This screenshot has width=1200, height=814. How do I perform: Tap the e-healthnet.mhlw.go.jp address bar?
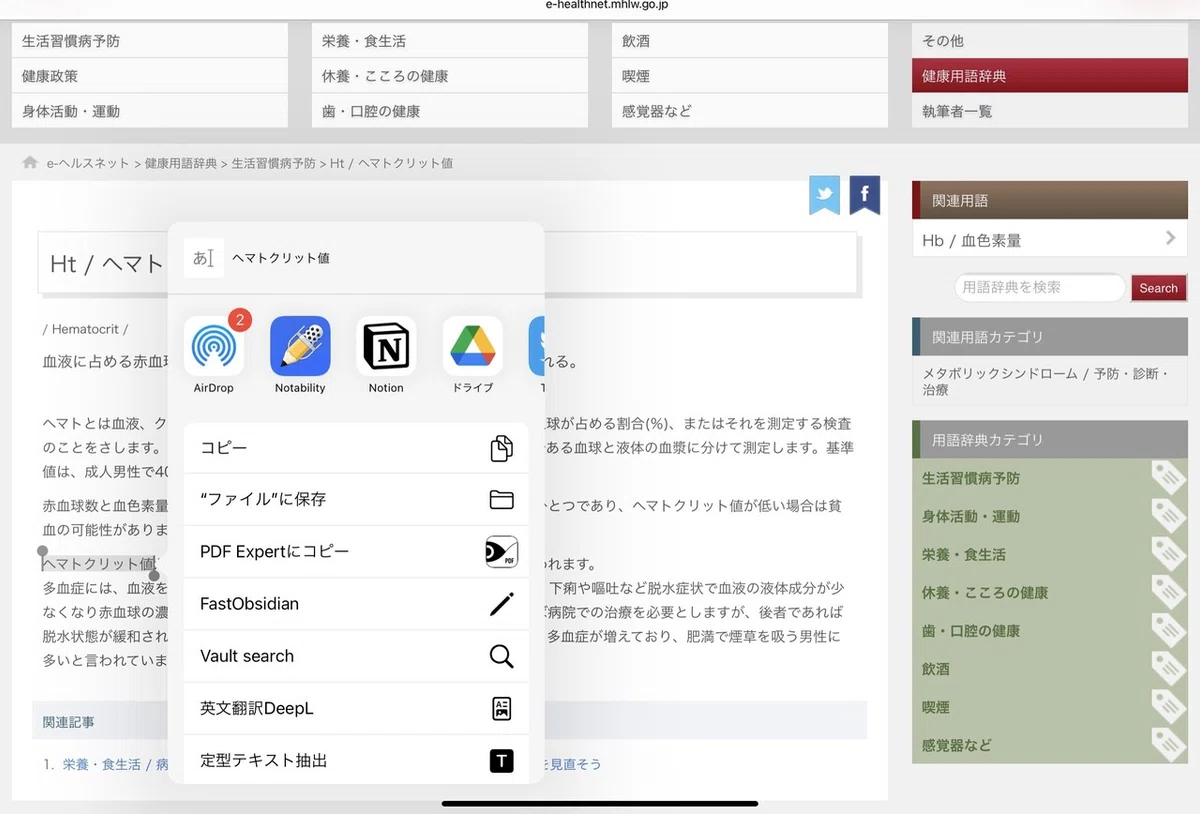(x=607, y=5)
